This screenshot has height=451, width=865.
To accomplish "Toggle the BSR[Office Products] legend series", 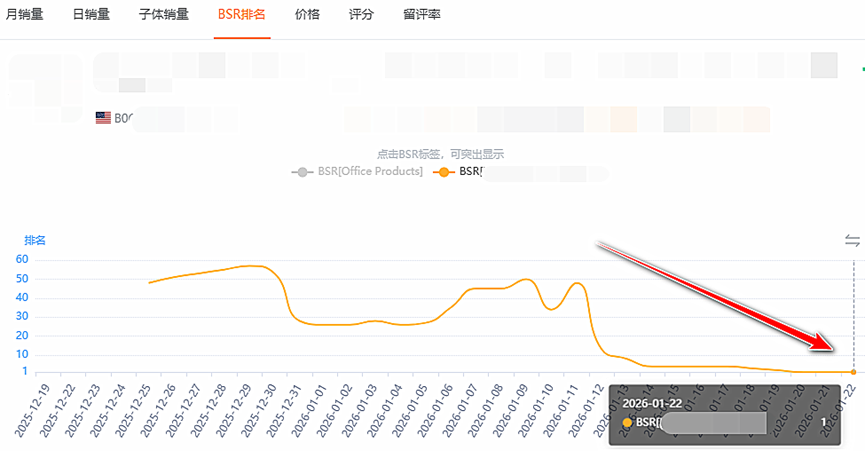I will [364, 172].
